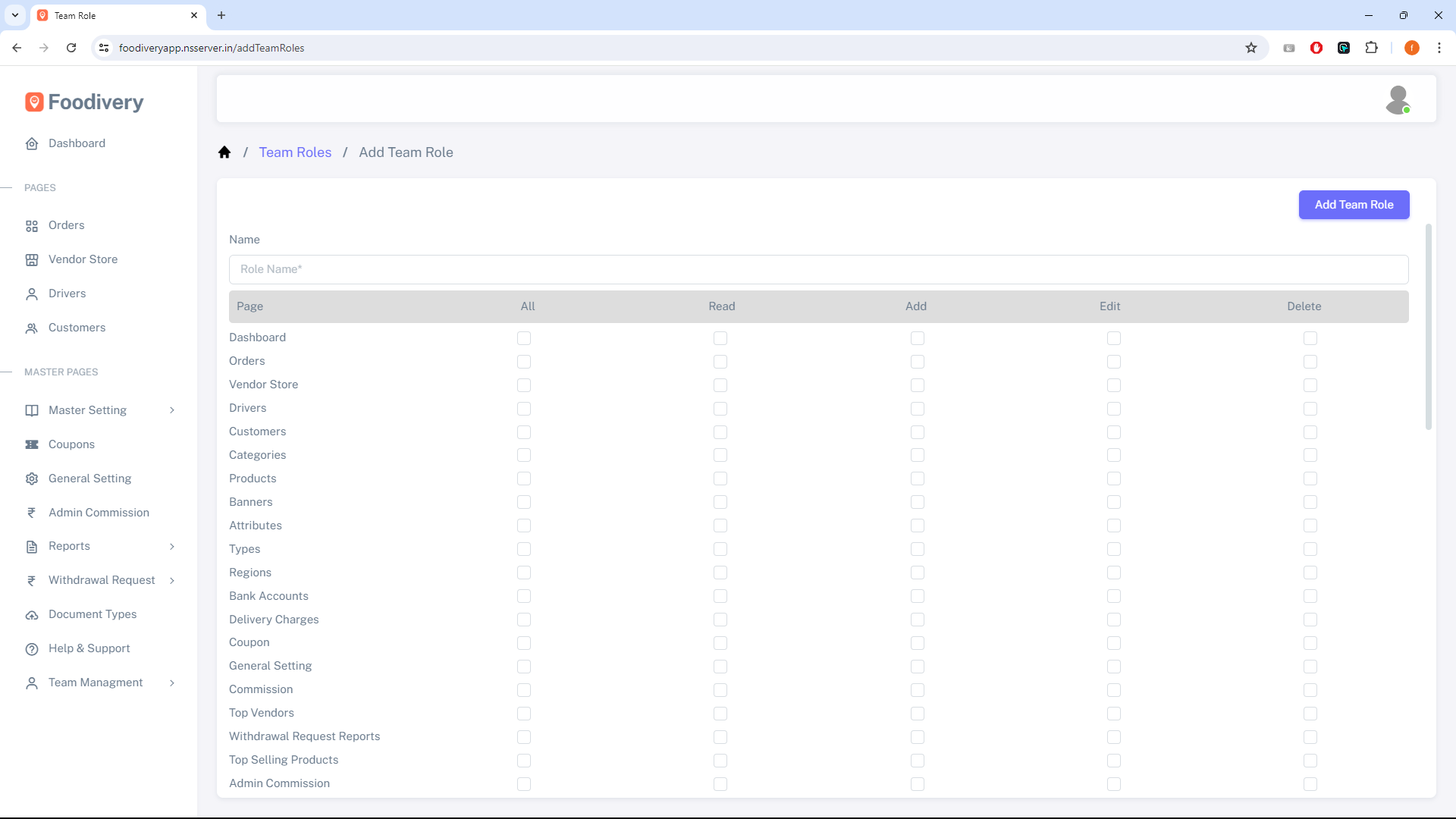Open the user profile avatar
Screen dimensions: 1456x819
tap(1397, 99)
